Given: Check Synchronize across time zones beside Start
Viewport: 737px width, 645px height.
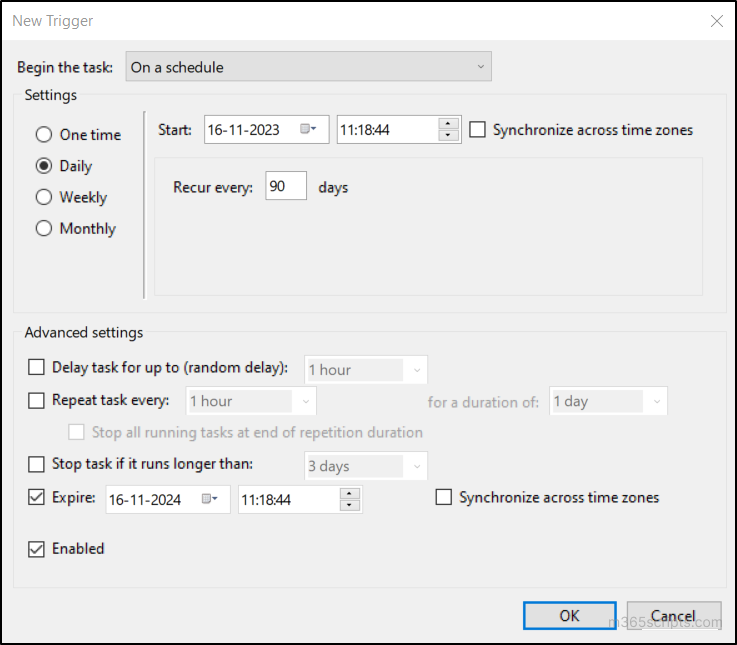Looking at the screenshot, I should pos(477,130).
